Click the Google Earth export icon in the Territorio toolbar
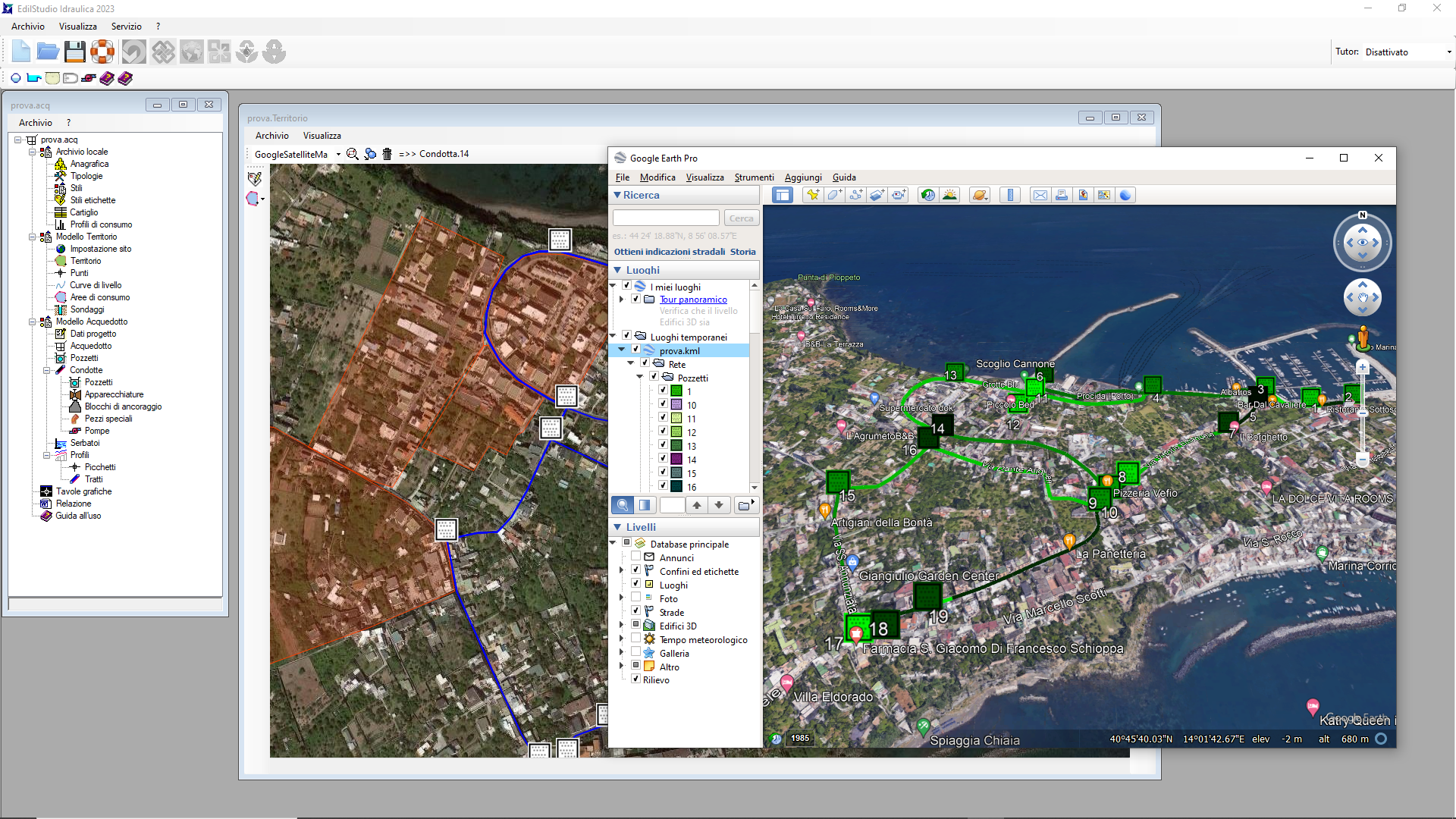The height and width of the screenshot is (819, 1456). click(x=370, y=154)
